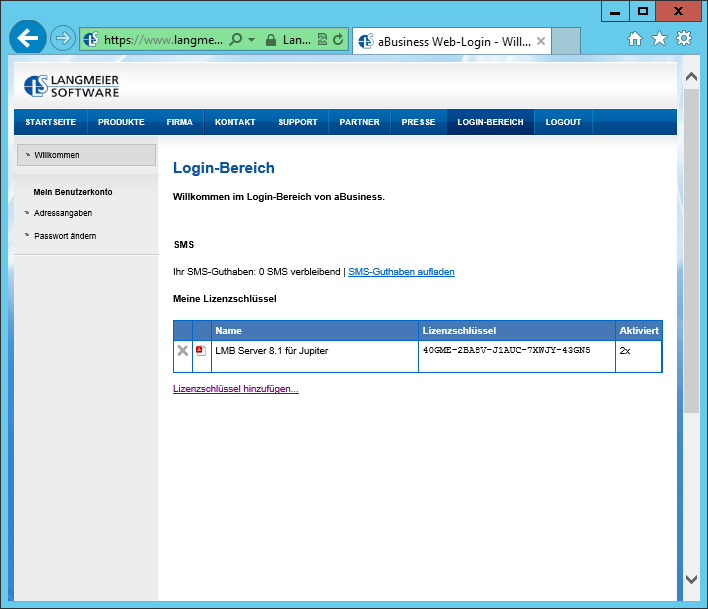The image size is (708, 609).
Task: Click the site favicon in address bar
Action: pos(91,39)
